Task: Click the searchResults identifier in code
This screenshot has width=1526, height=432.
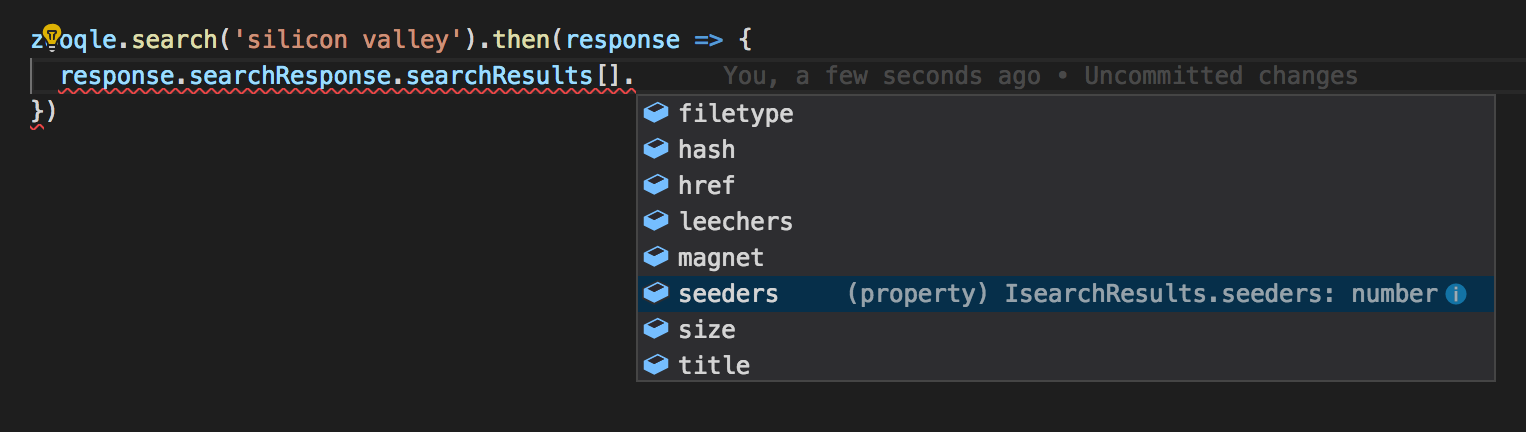Action: (499, 76)
